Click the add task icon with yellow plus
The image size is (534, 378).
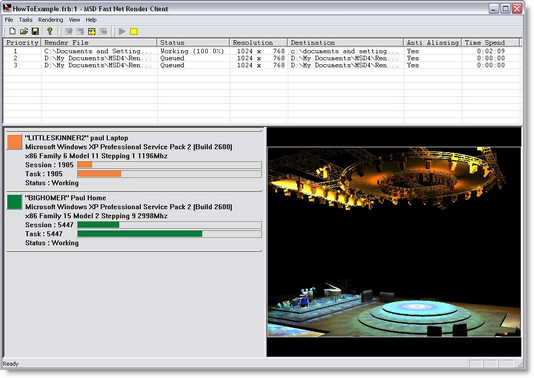(92, 32)
